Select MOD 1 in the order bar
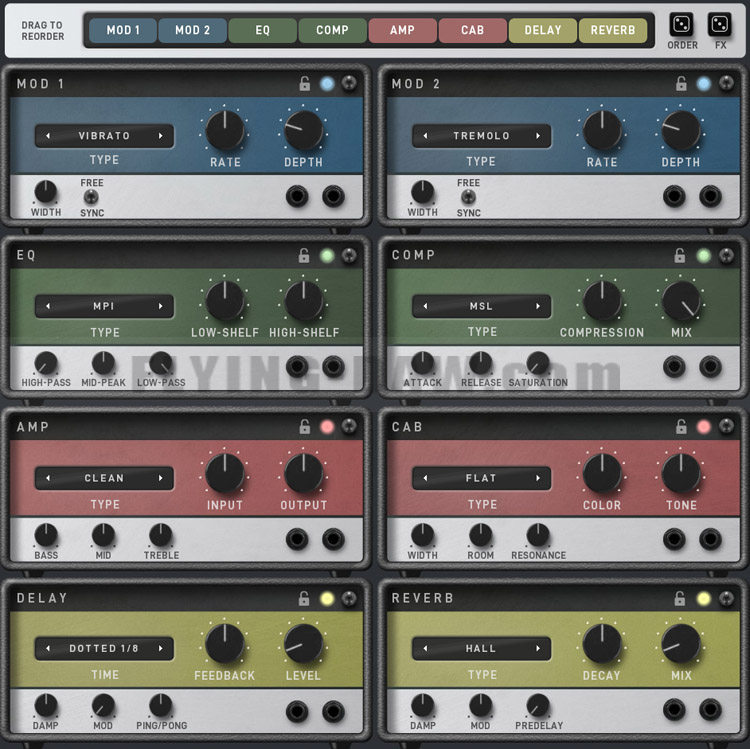750x749 pixels. pos(123,31)
